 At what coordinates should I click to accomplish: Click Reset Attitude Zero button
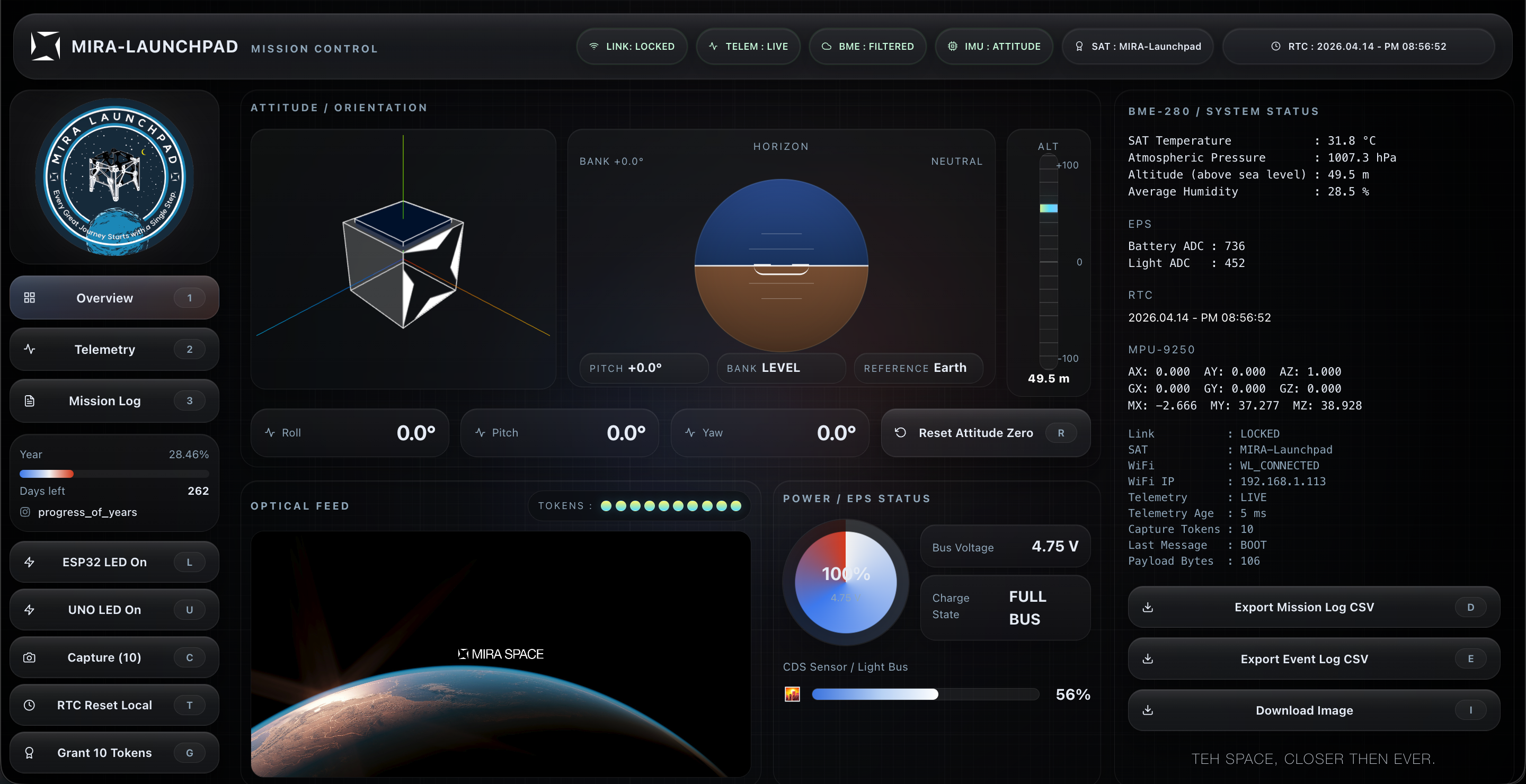click(x=986, y=433)
